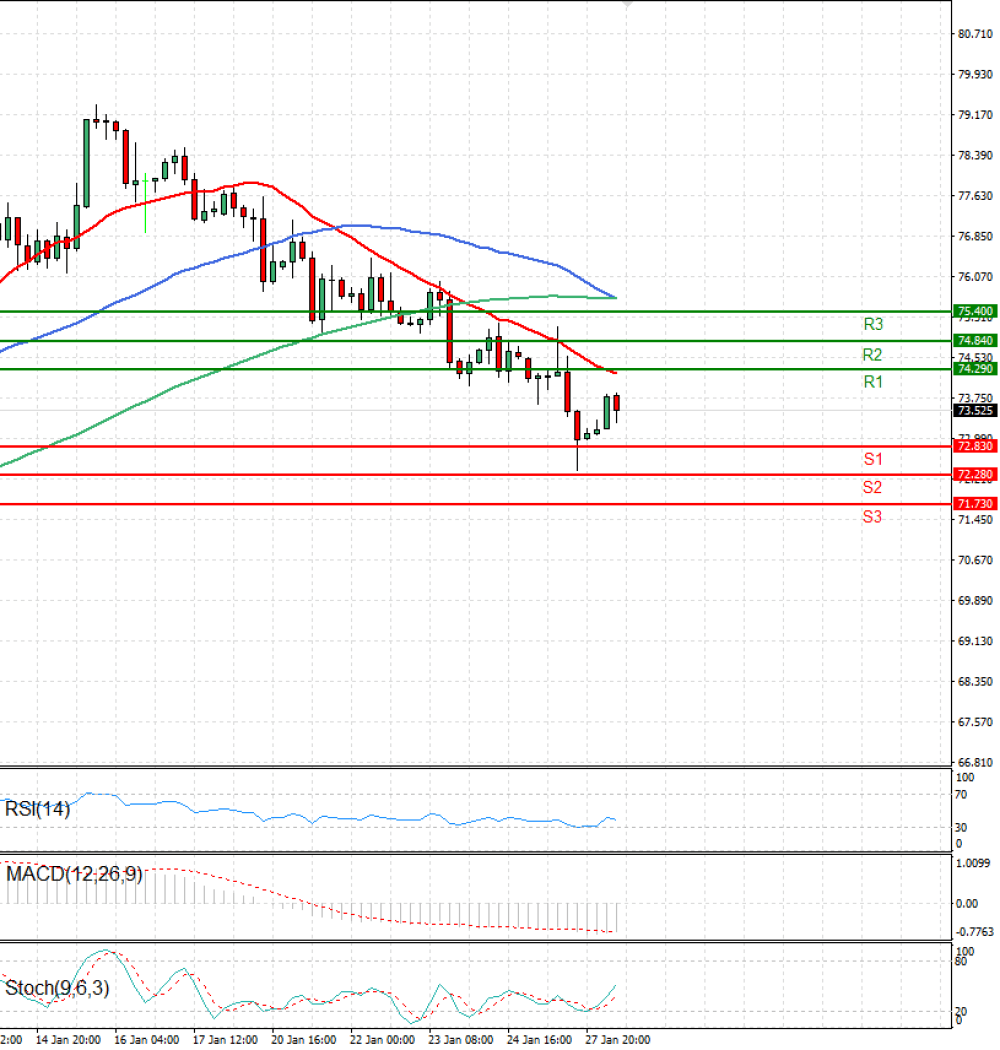Click the R2 resistance level label
This screenshot has height=1050, width=1000.
(x=872, y=354)
